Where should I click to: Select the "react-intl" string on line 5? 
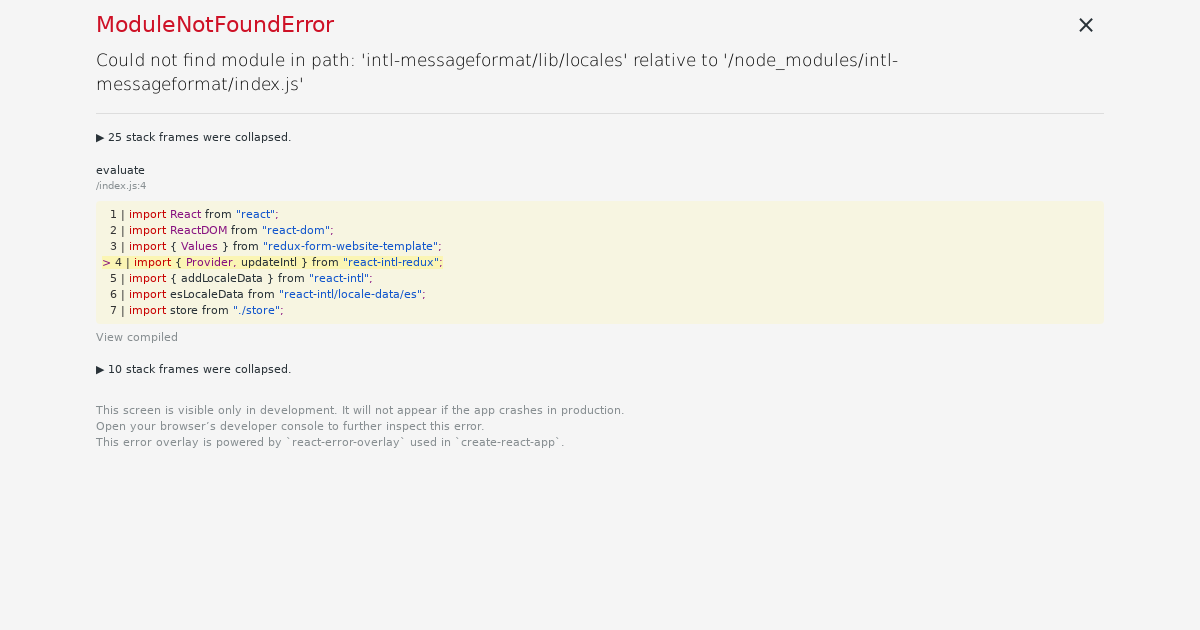(338, 278)
